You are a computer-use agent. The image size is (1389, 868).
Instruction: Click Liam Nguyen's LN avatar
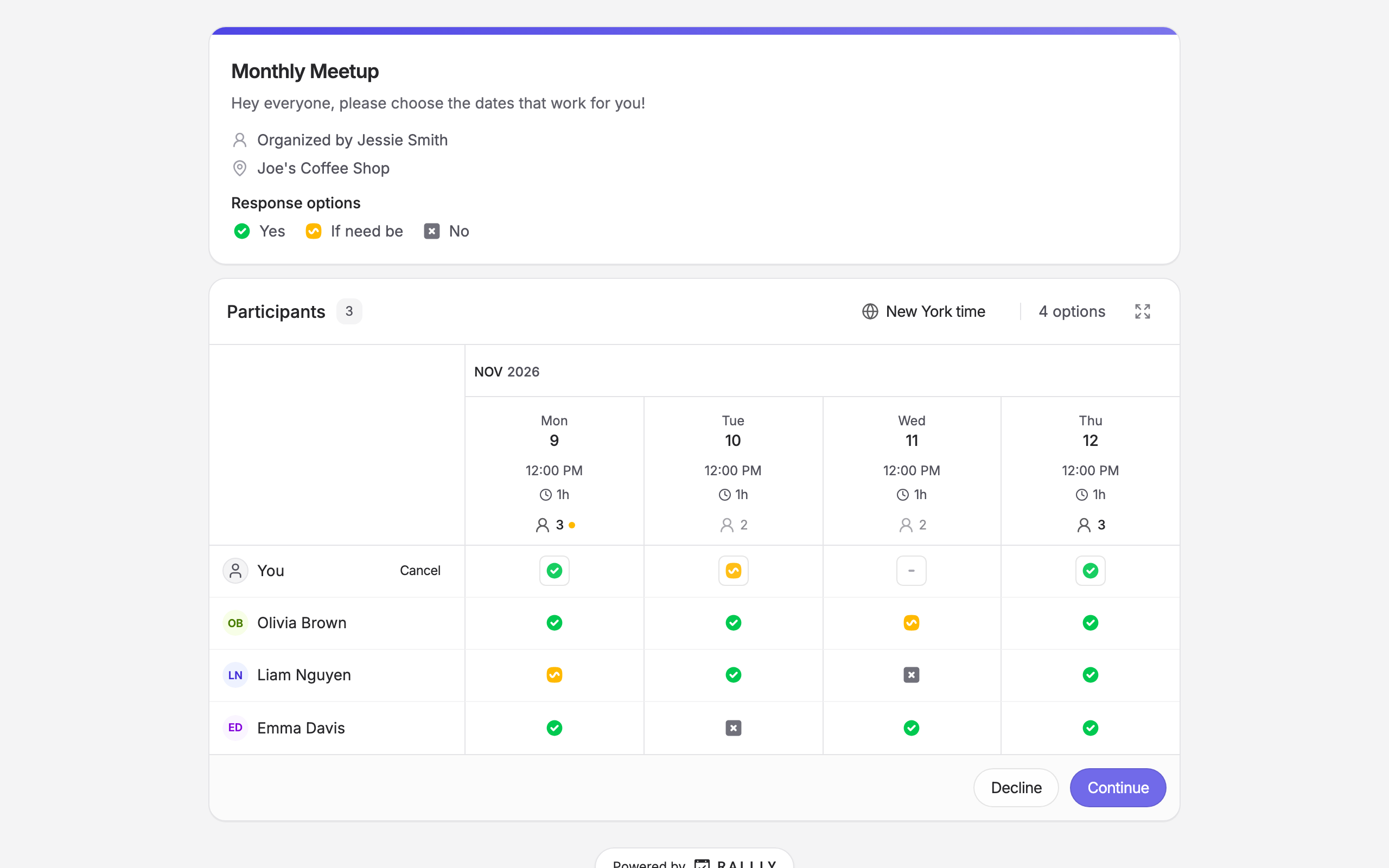tap(235, 675)
